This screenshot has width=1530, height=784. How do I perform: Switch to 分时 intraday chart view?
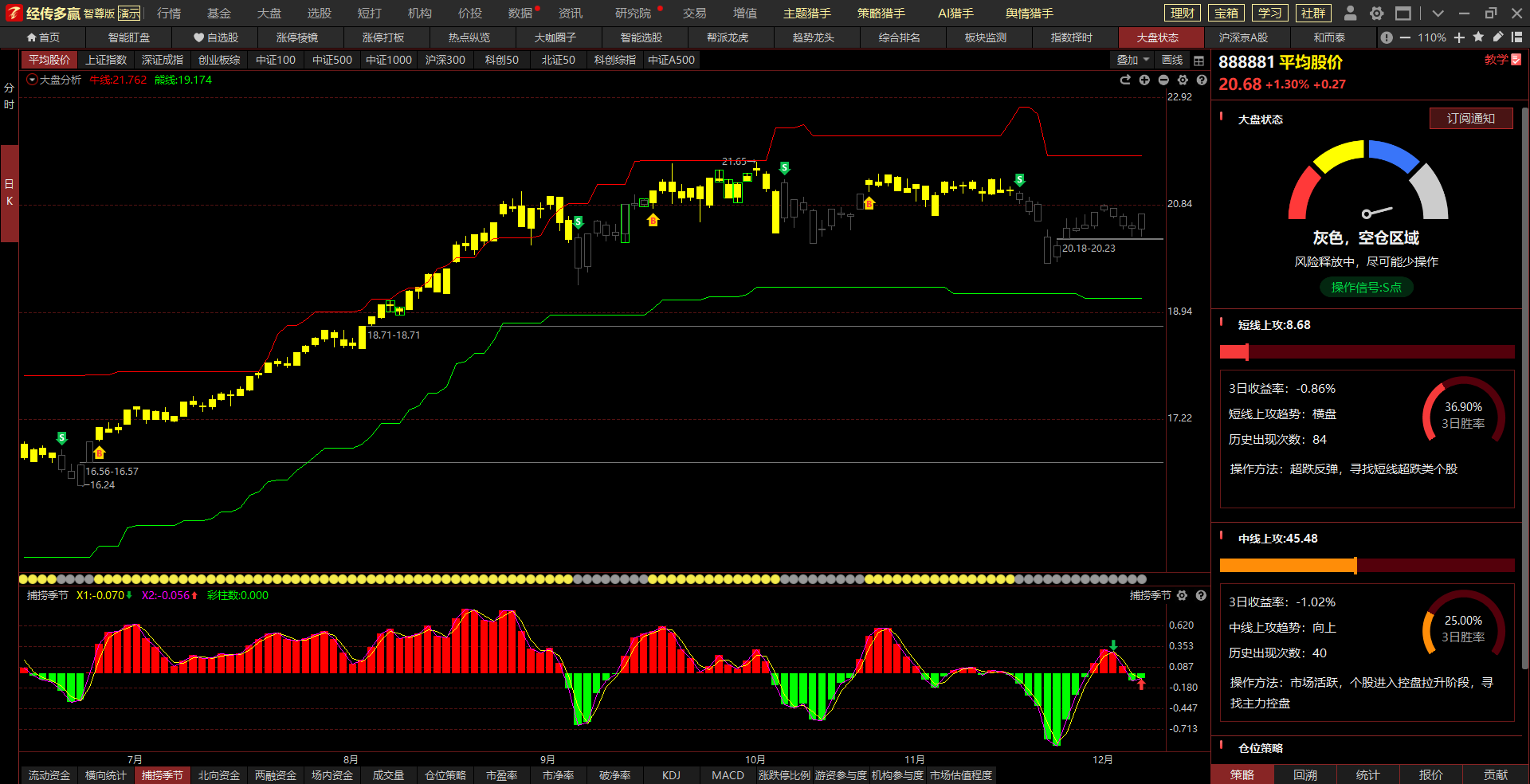[x=10, y=96]
